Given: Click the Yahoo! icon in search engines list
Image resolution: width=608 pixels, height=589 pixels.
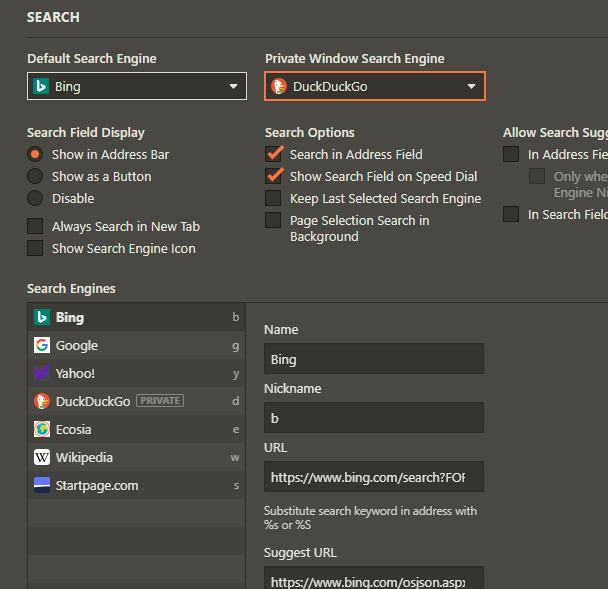Looking at the screenshot, I should pos(42,373).
